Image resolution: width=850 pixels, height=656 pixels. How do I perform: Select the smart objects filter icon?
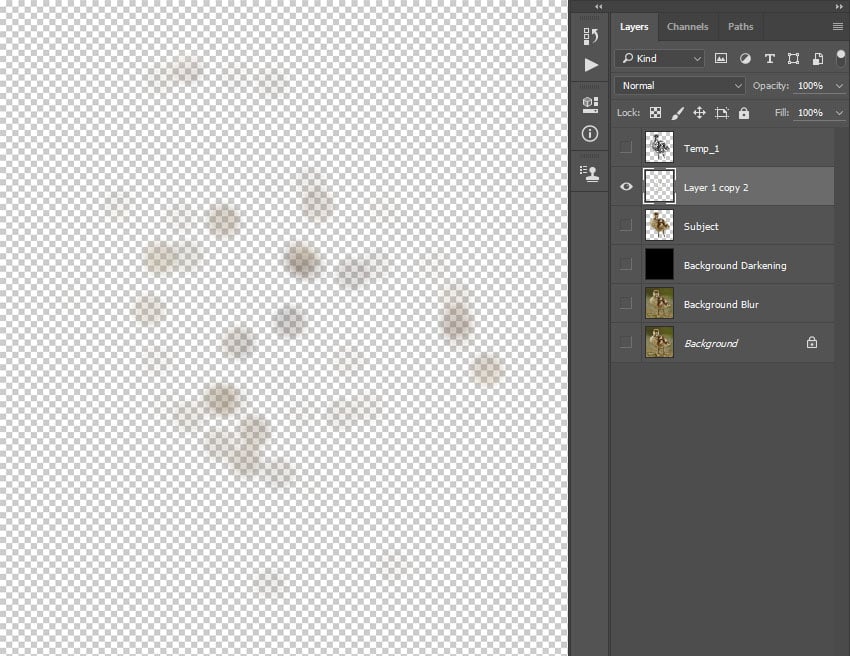(x=817, y=58)
